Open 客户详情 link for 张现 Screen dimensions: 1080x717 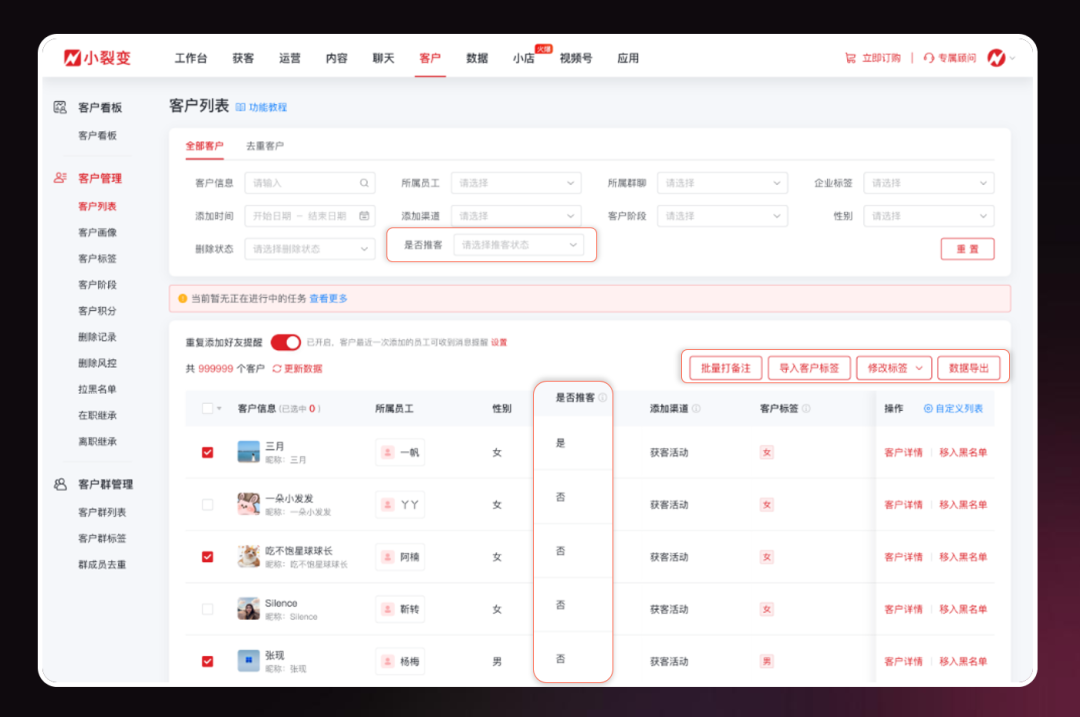[903, 661]
